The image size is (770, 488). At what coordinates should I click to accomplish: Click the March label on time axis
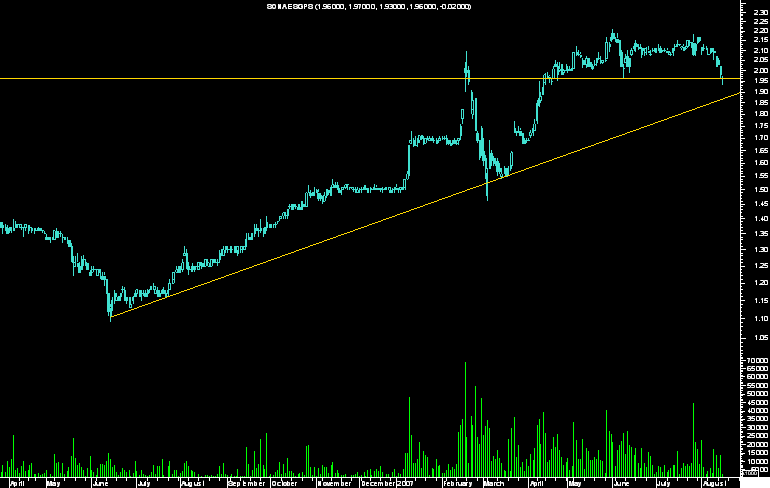click(494, 483)
